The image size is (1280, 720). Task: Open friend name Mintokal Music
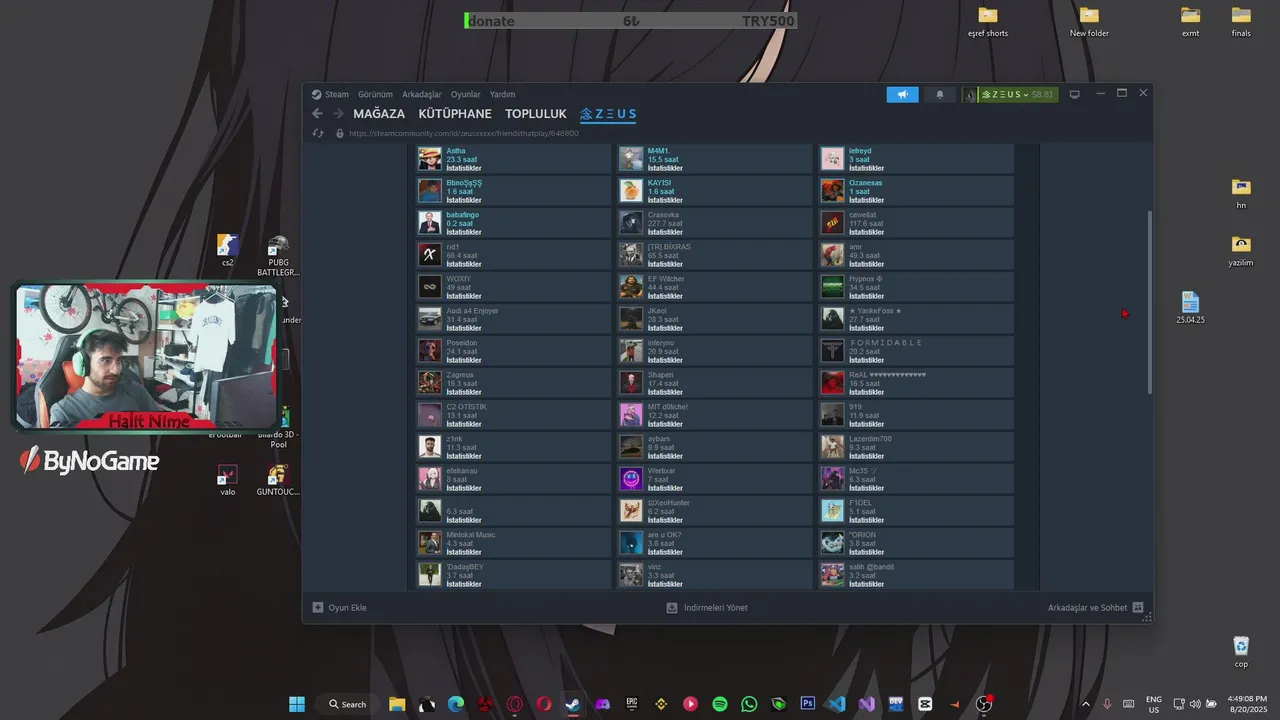point(471,535)
